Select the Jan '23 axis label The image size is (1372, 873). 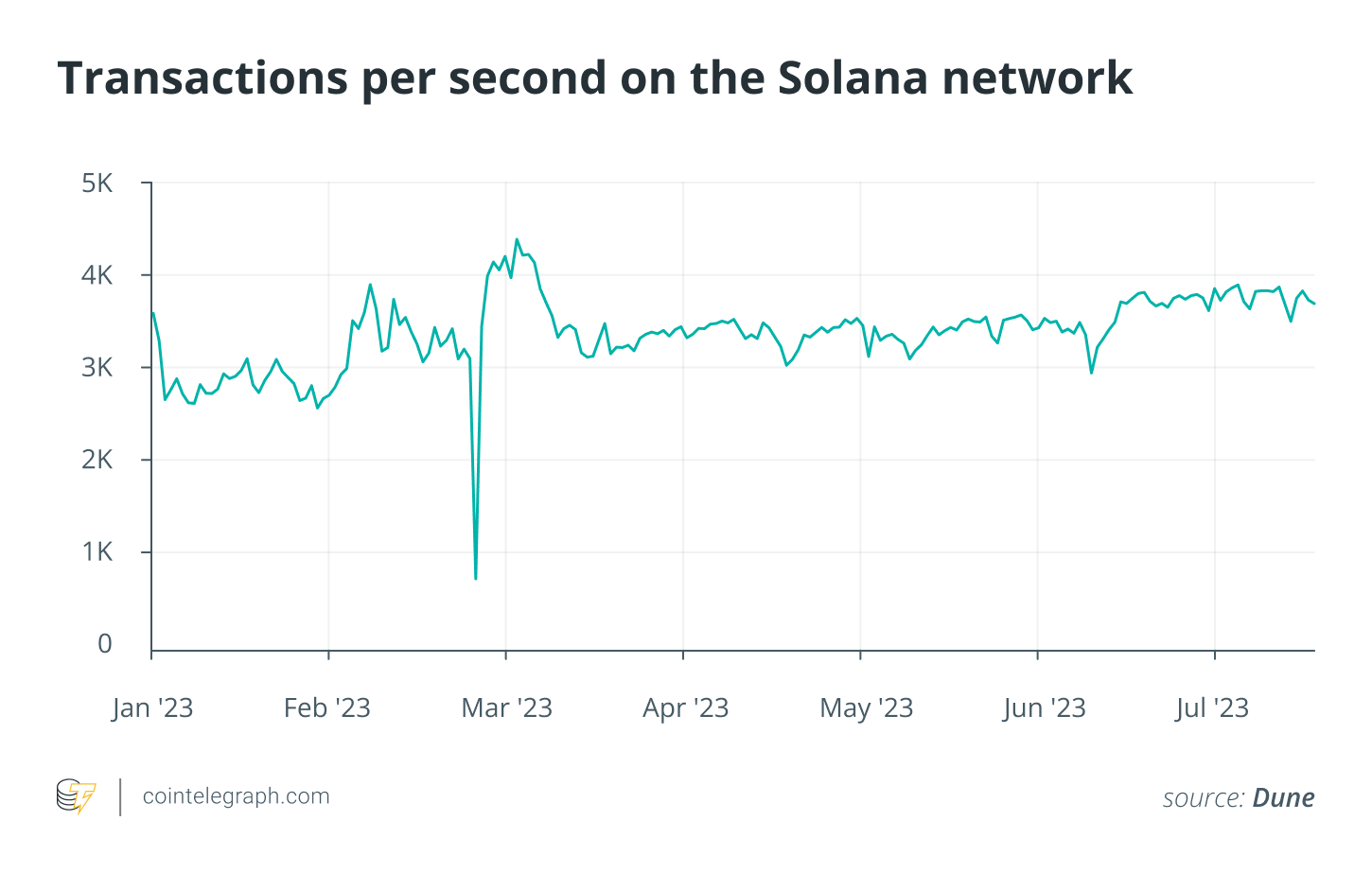152,708
